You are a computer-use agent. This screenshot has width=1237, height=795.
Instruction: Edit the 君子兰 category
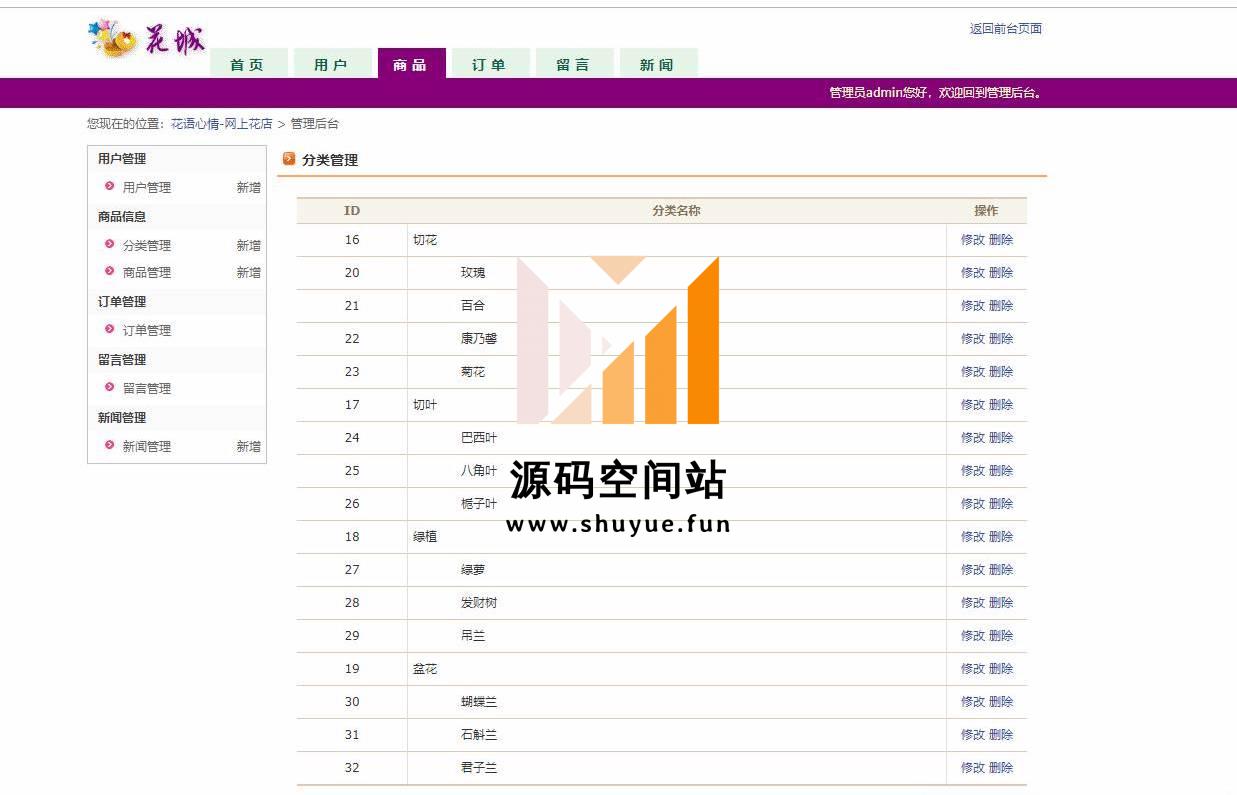[973, 768]
